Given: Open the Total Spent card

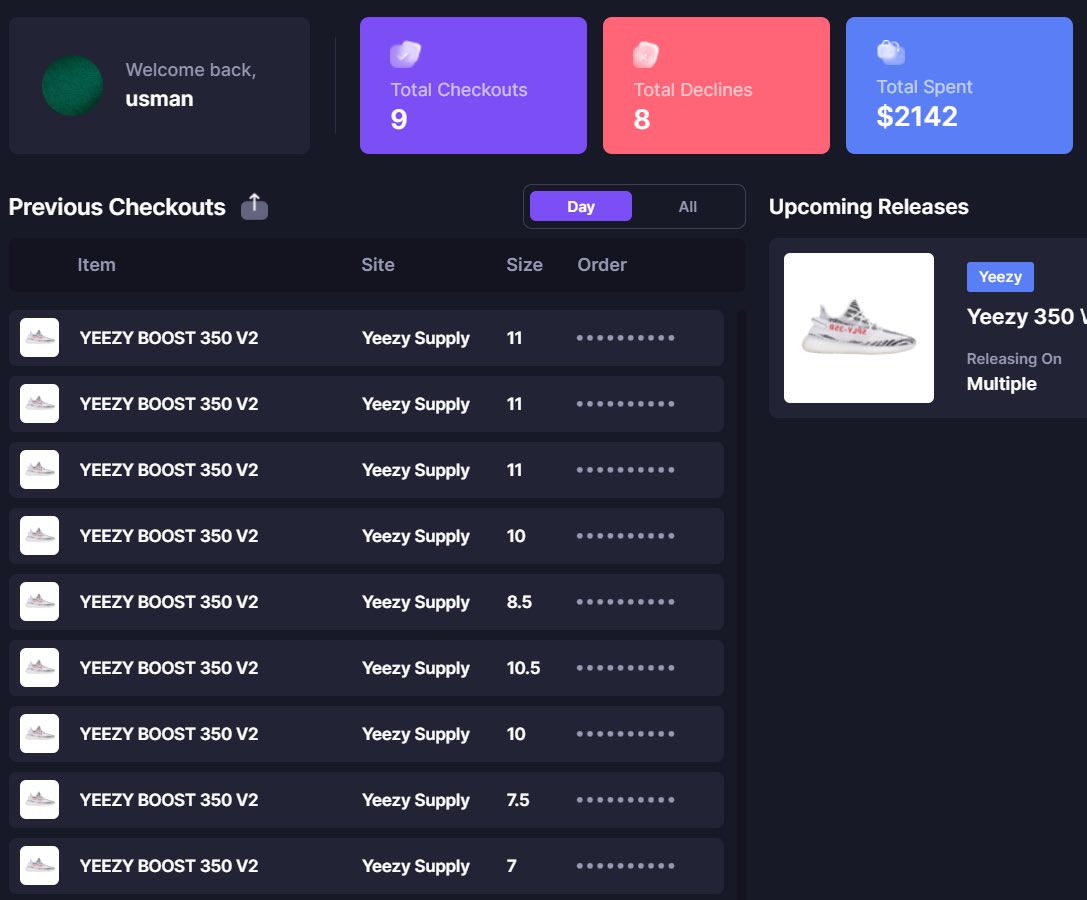Looking at the screenshot, I should 959,85.
